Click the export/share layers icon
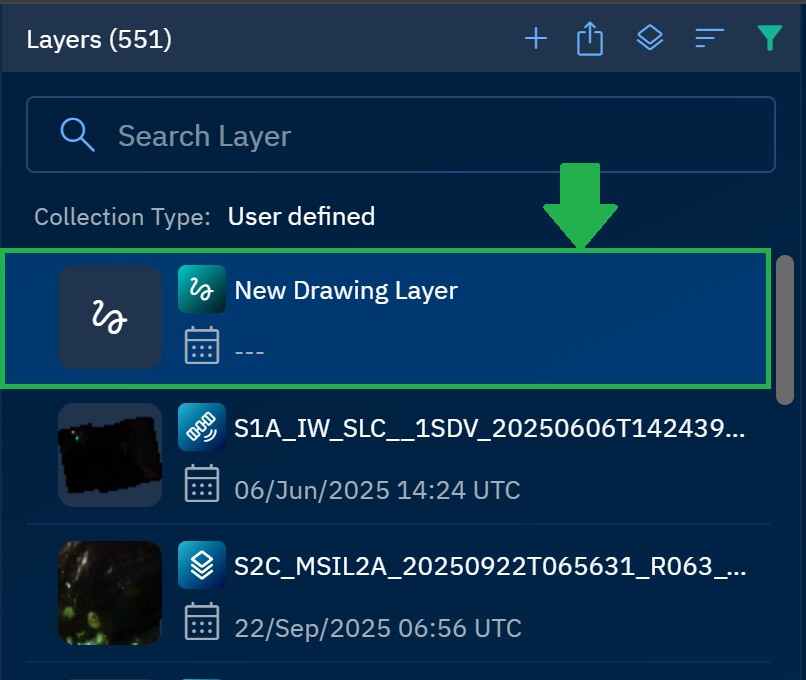 point(590,39)
